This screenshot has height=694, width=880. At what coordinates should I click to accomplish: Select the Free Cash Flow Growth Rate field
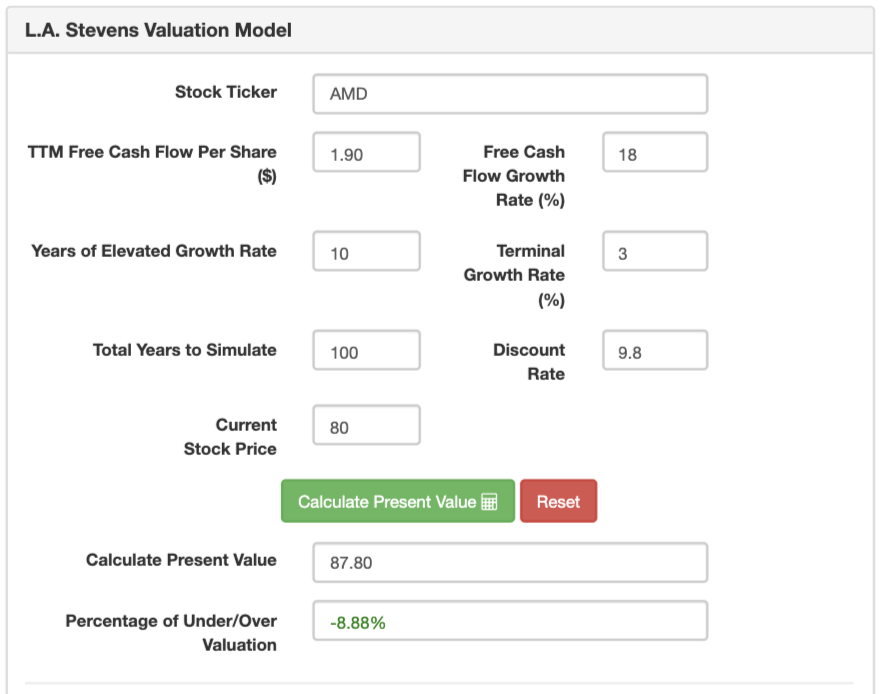654,152
